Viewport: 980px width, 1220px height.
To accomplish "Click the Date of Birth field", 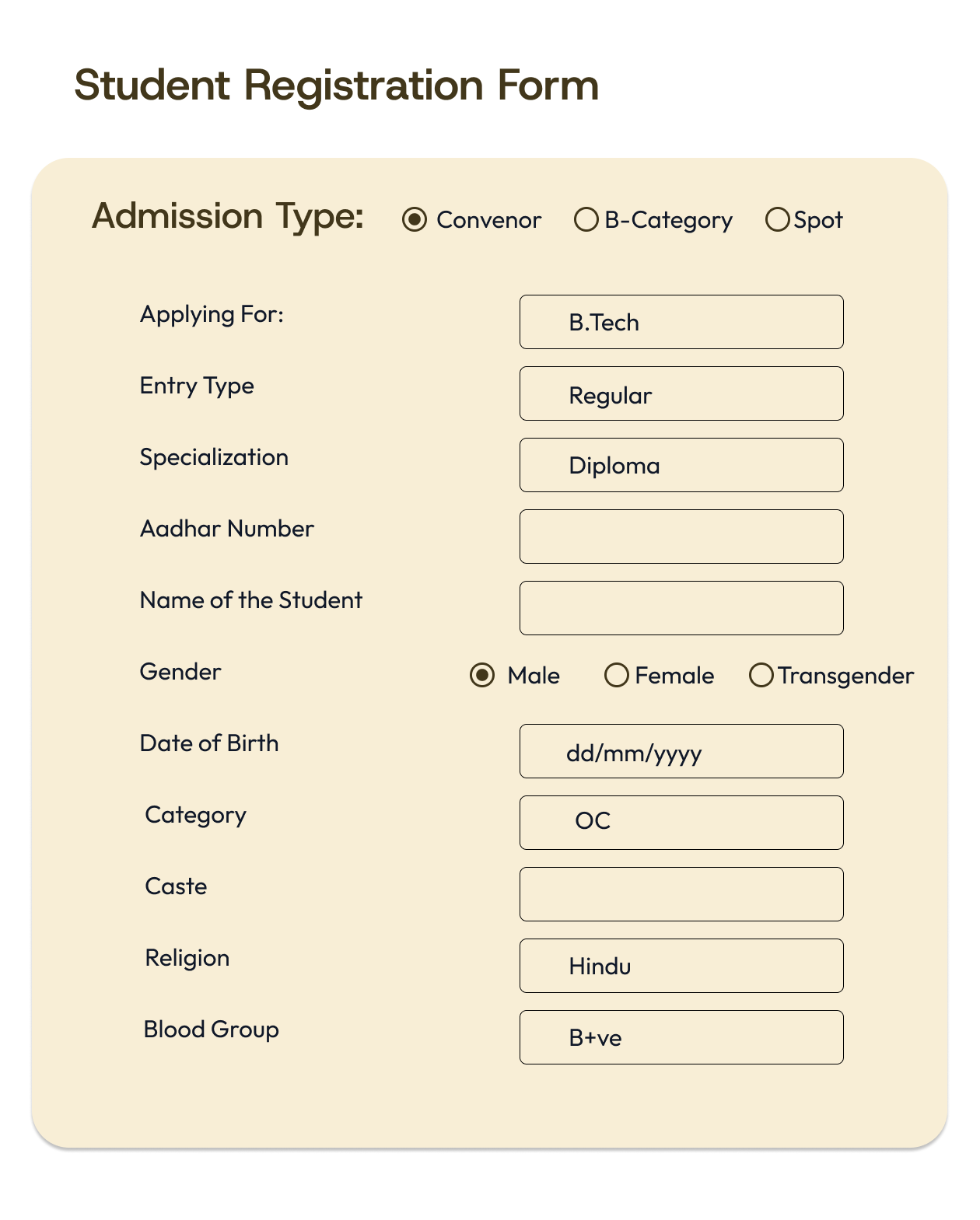I will click(681, 751).
